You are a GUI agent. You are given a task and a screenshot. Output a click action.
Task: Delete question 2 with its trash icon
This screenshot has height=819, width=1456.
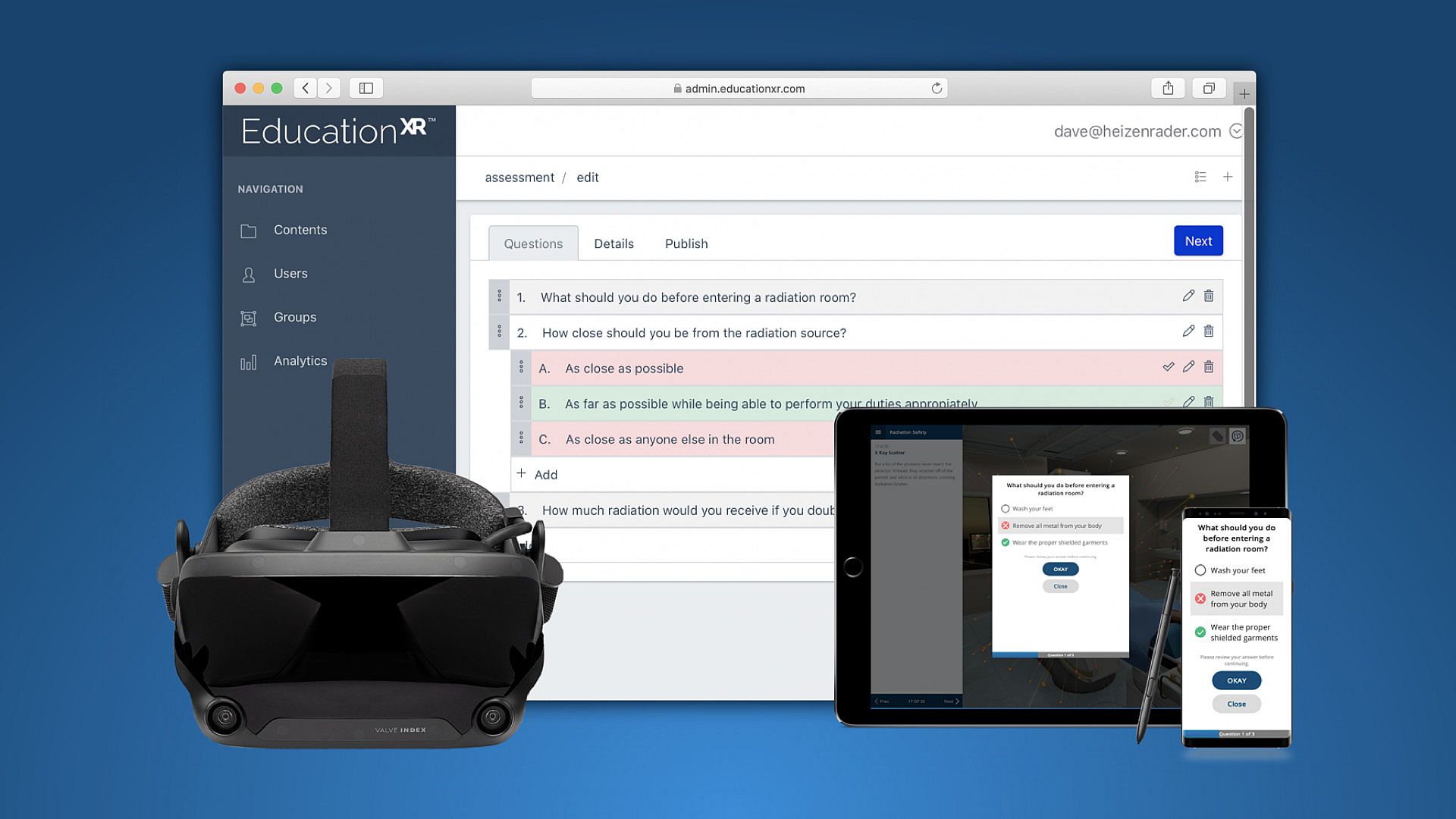click(1209, 331)
